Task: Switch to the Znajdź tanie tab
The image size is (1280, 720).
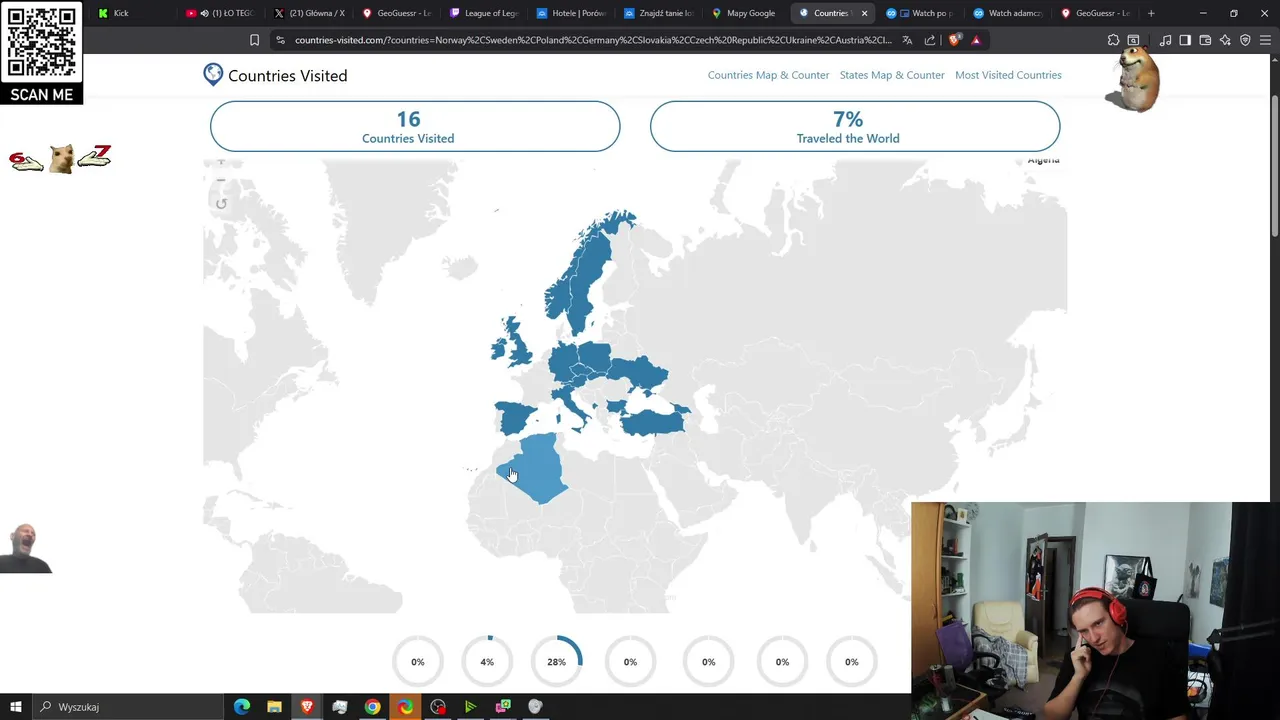Action: click(x=658, y=13)
